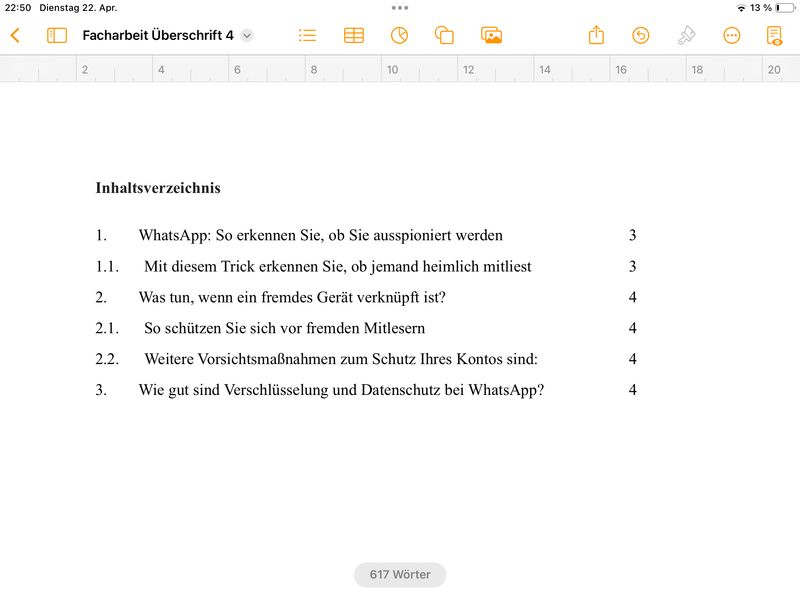Viewport: 800px width, 600px height.
Task: Open entry Wie gut sind Verschlüsselung
Action: coord(341,390)
